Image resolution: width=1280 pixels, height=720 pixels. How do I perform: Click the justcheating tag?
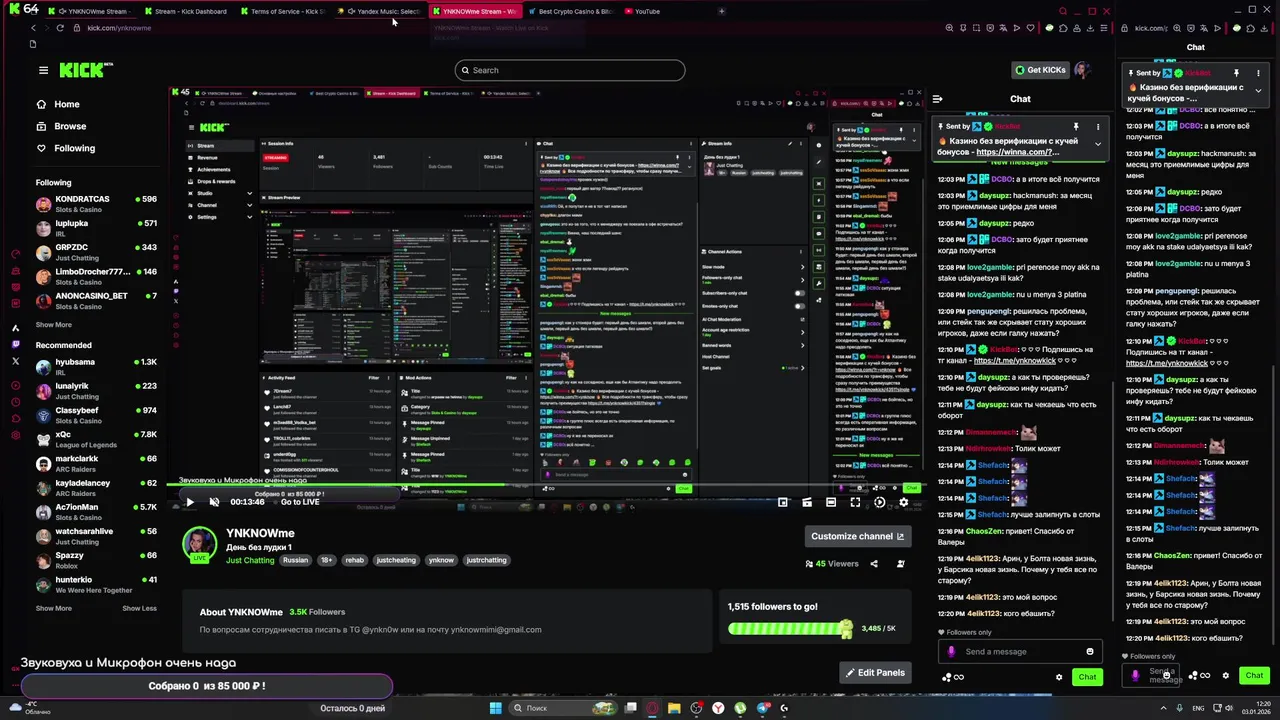tap(396, 560)
